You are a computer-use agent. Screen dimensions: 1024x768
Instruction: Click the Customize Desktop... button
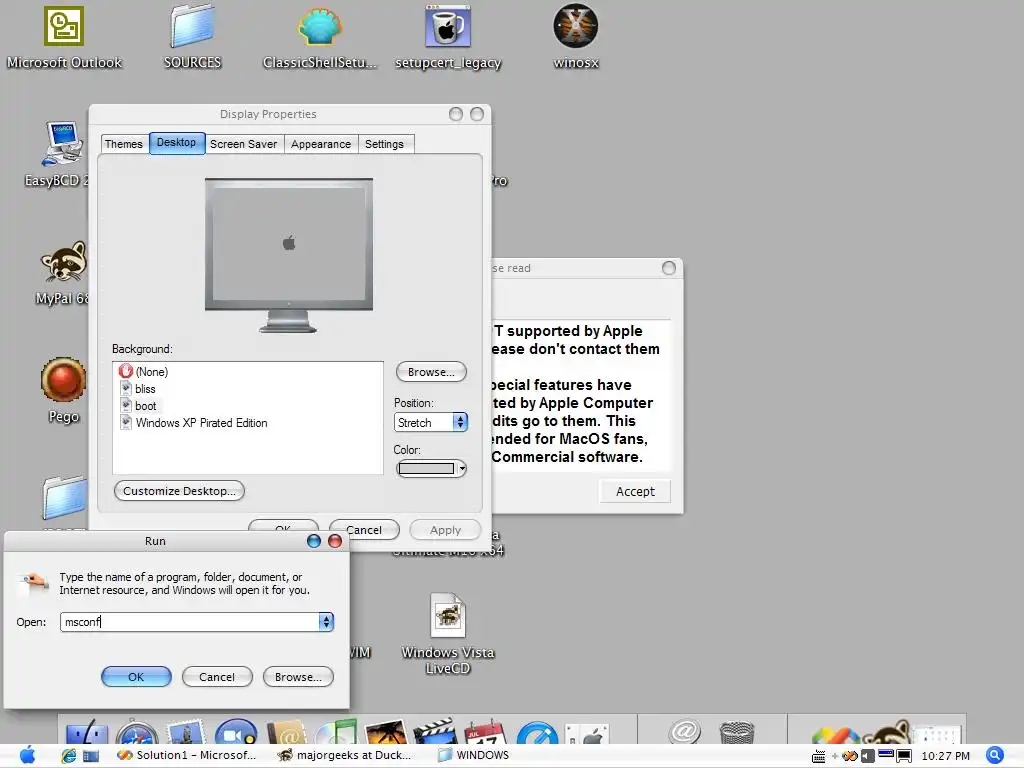tap(179, 491)
